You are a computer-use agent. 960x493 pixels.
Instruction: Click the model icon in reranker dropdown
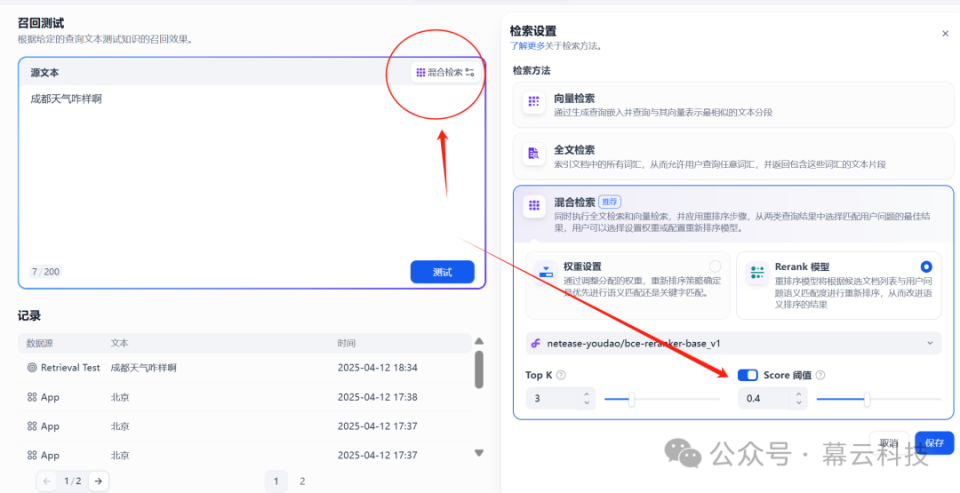[535, 343]
